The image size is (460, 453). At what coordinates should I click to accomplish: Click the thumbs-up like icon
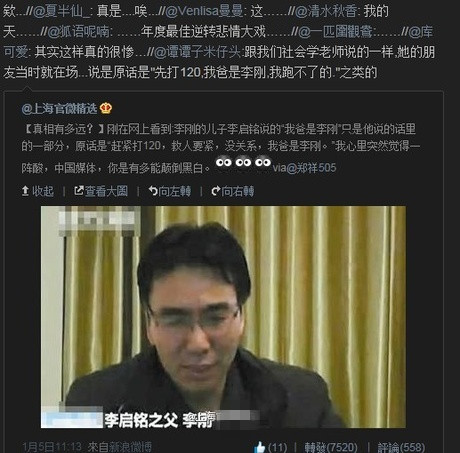tap(260, 447)
